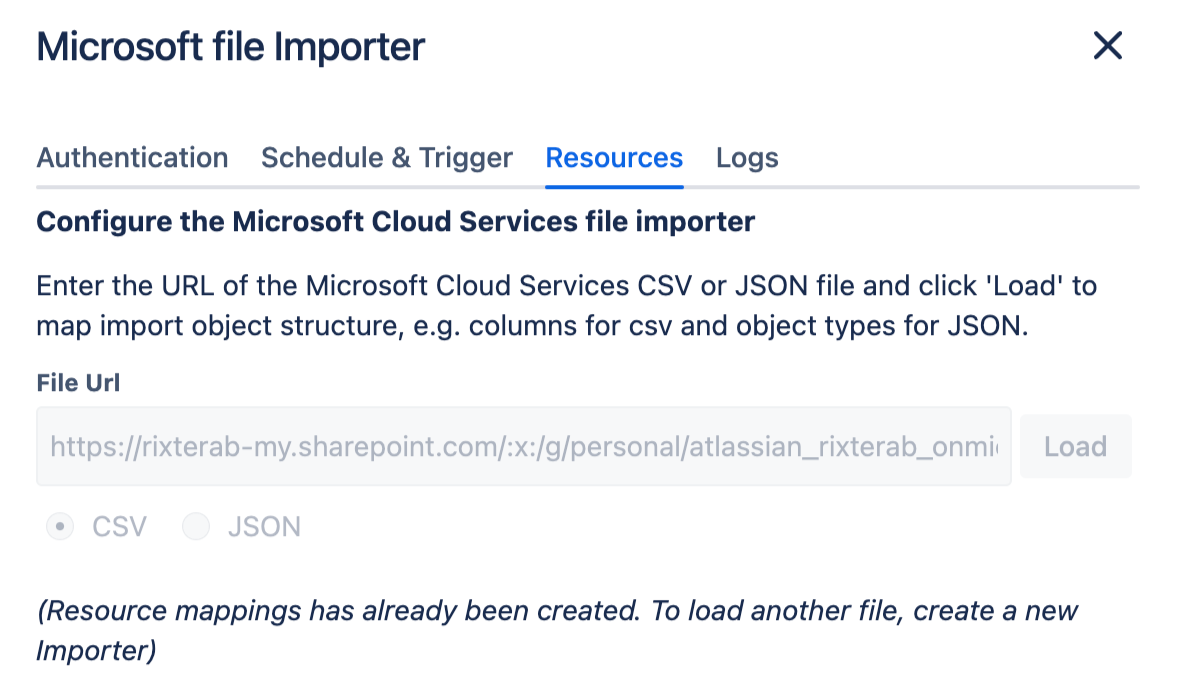Click the Microsoft file Importer title
This screenshot has height=673, width=1182.
click(231, 47)
